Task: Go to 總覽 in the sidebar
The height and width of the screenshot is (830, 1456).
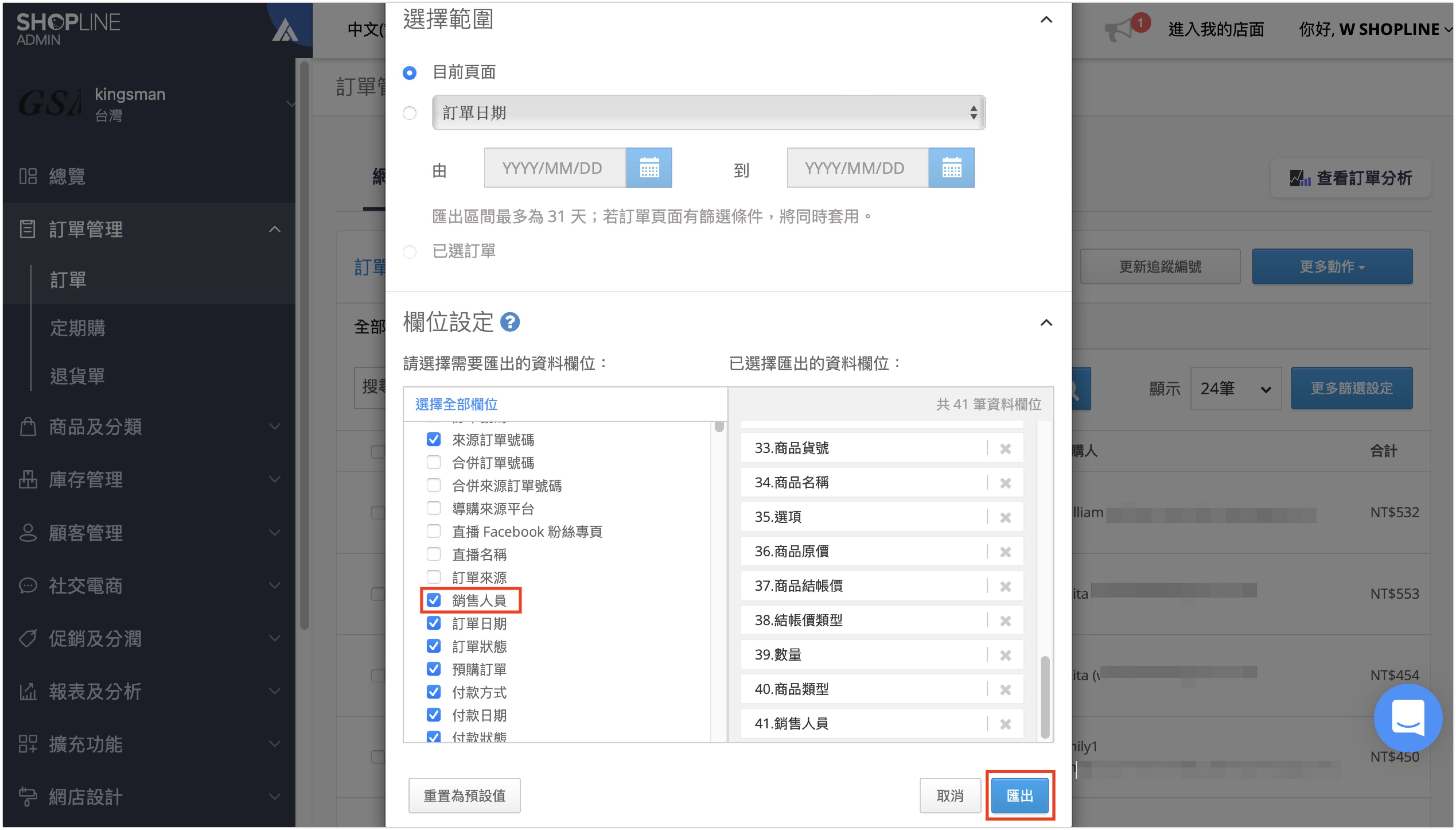Action: (x=67, y=176)
